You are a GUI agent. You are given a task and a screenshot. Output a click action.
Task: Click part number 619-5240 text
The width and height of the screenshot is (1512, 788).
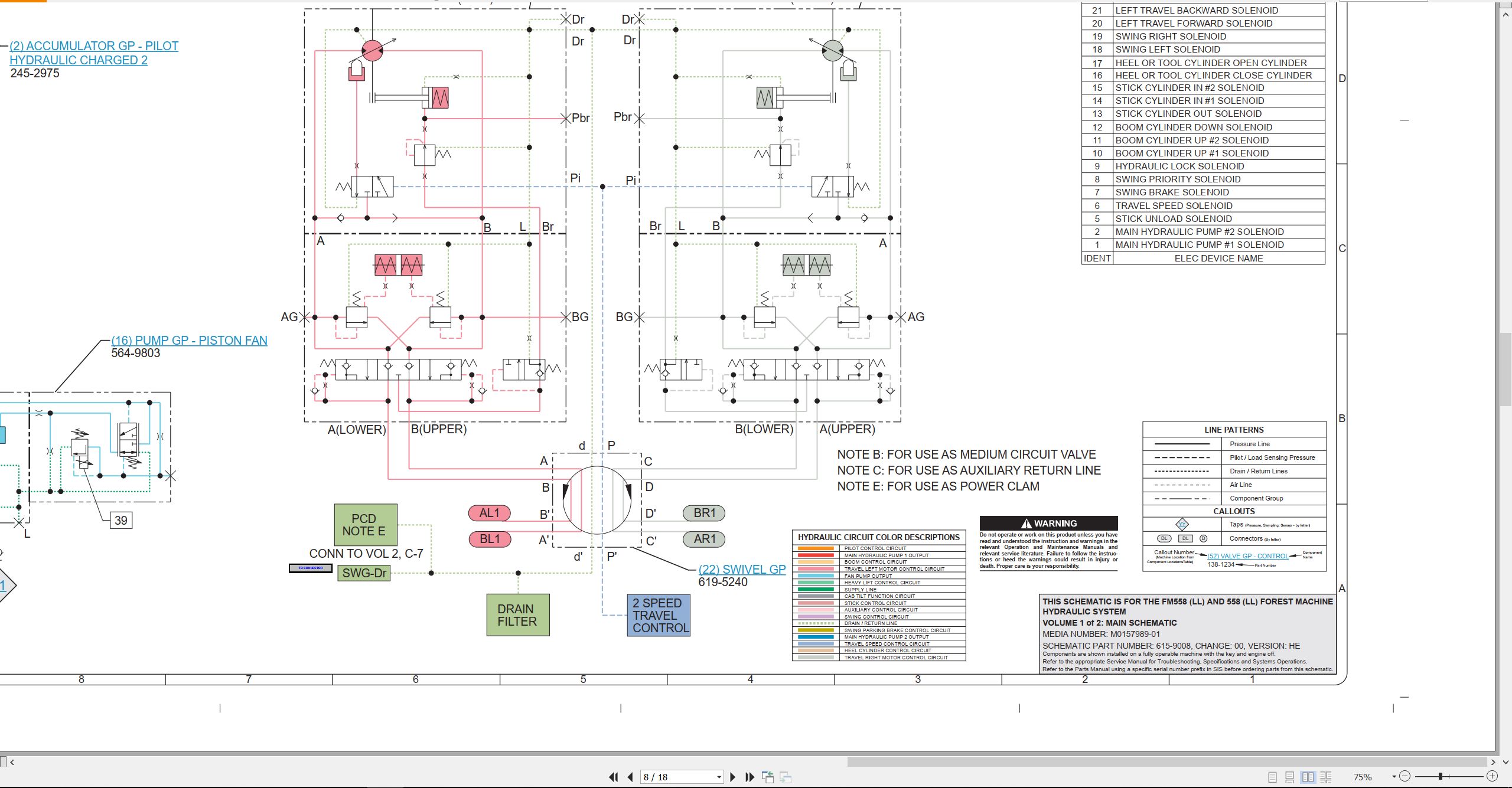(x=723, y=582)
